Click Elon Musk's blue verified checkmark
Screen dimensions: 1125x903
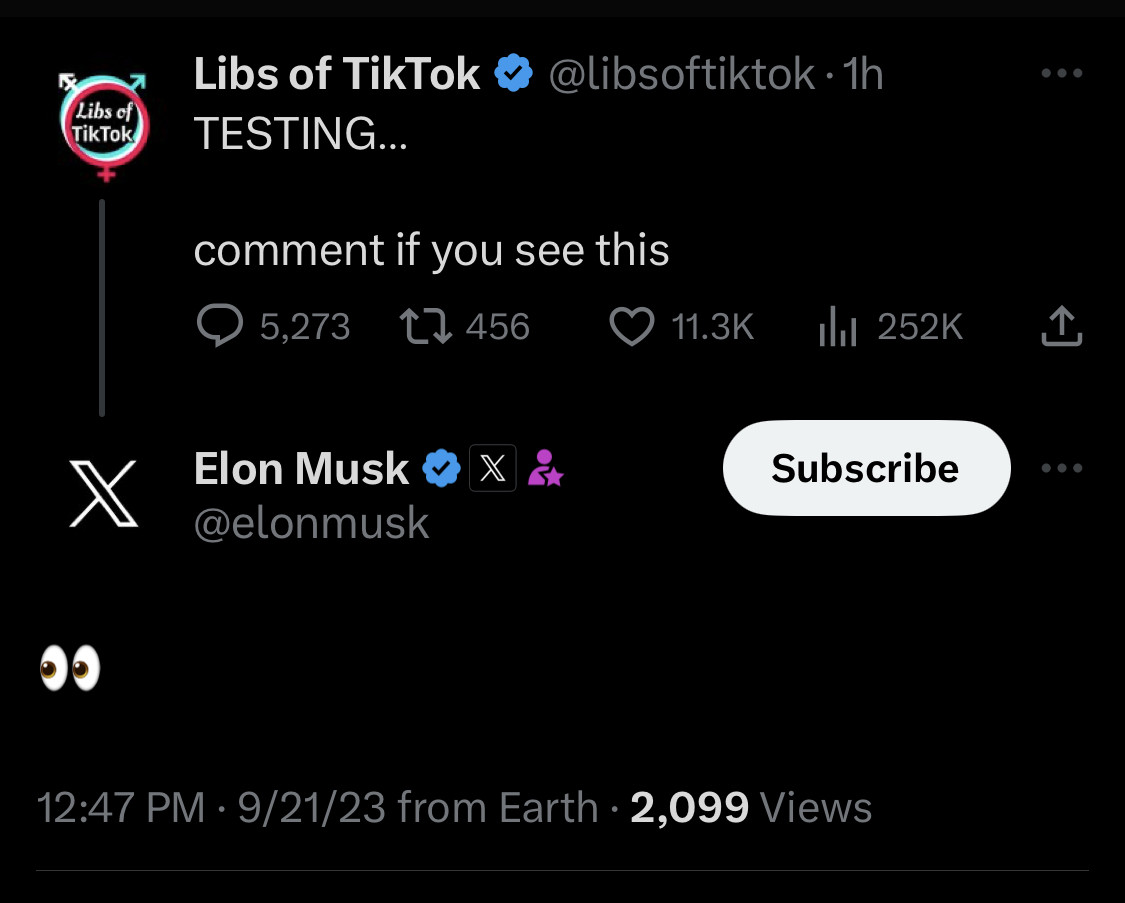coord(441,468)
